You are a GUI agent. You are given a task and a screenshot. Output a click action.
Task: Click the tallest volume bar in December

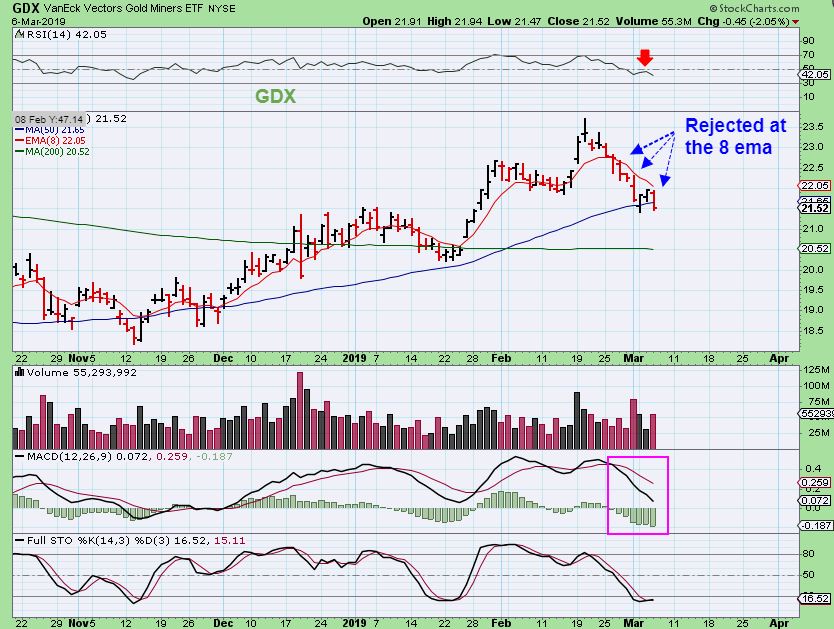click(300, 410)
